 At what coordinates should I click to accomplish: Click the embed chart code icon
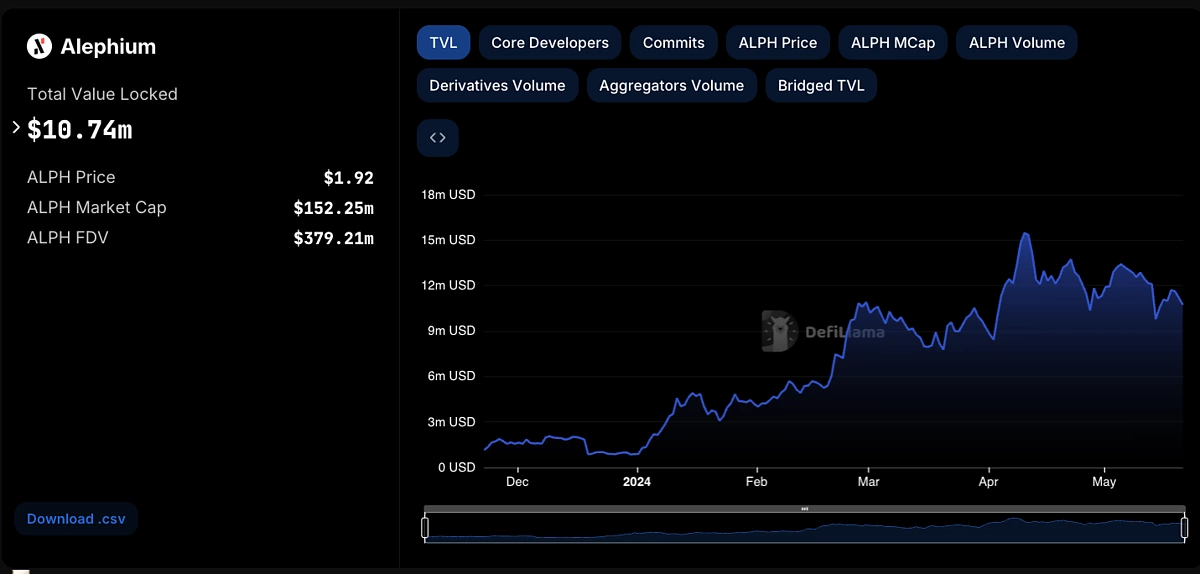437,138
